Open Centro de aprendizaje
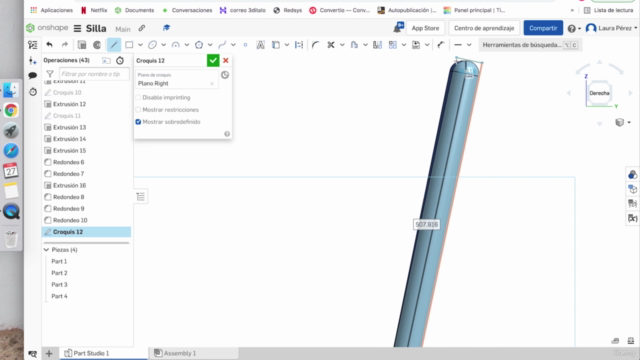The height and width of the screenshot is (360, 640). pos(484,28)
